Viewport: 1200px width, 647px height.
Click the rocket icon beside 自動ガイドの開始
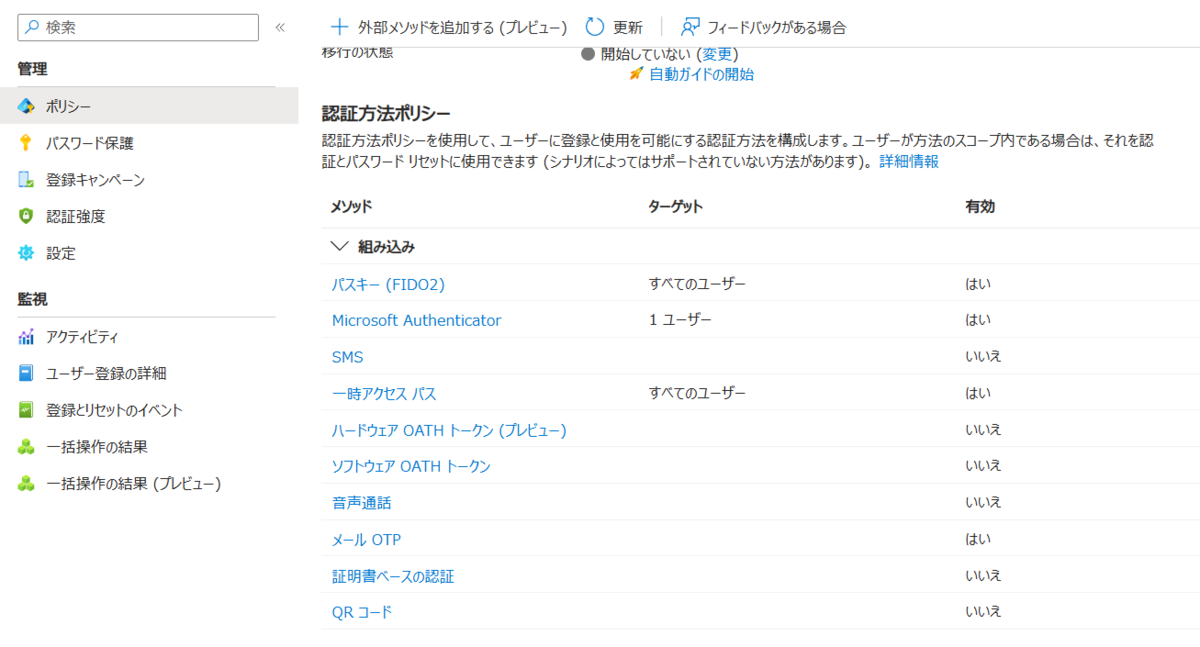[x=636, y=74]
